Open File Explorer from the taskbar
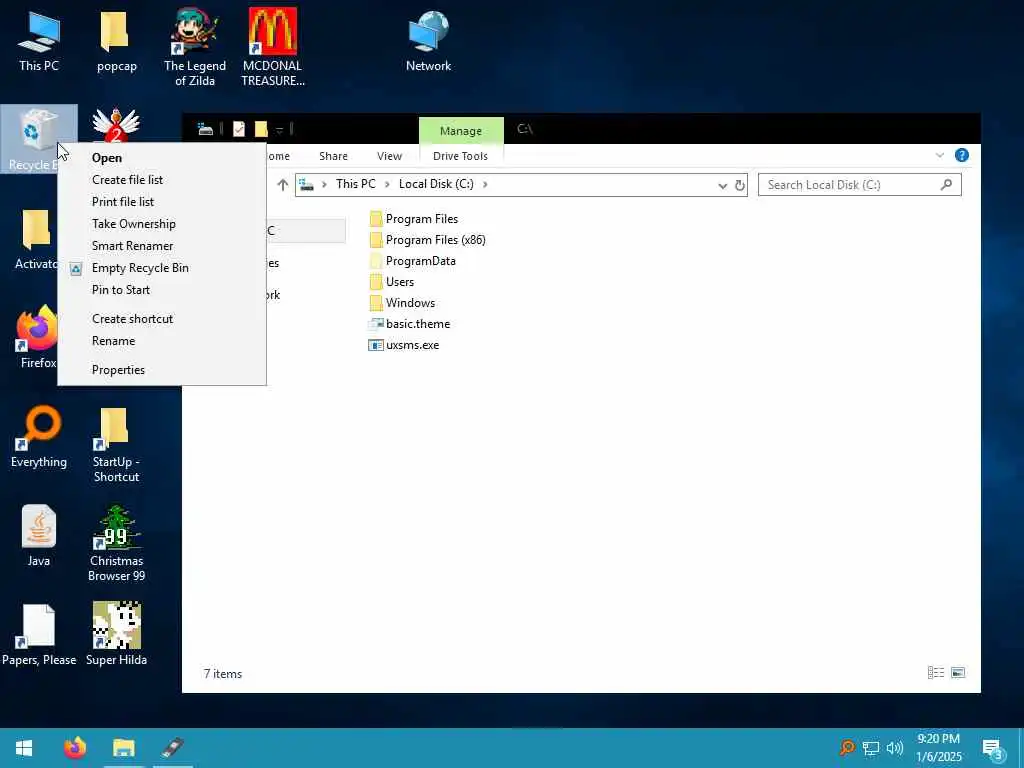The width and height of the screenshot is (1024, 768). coord(123,748)
